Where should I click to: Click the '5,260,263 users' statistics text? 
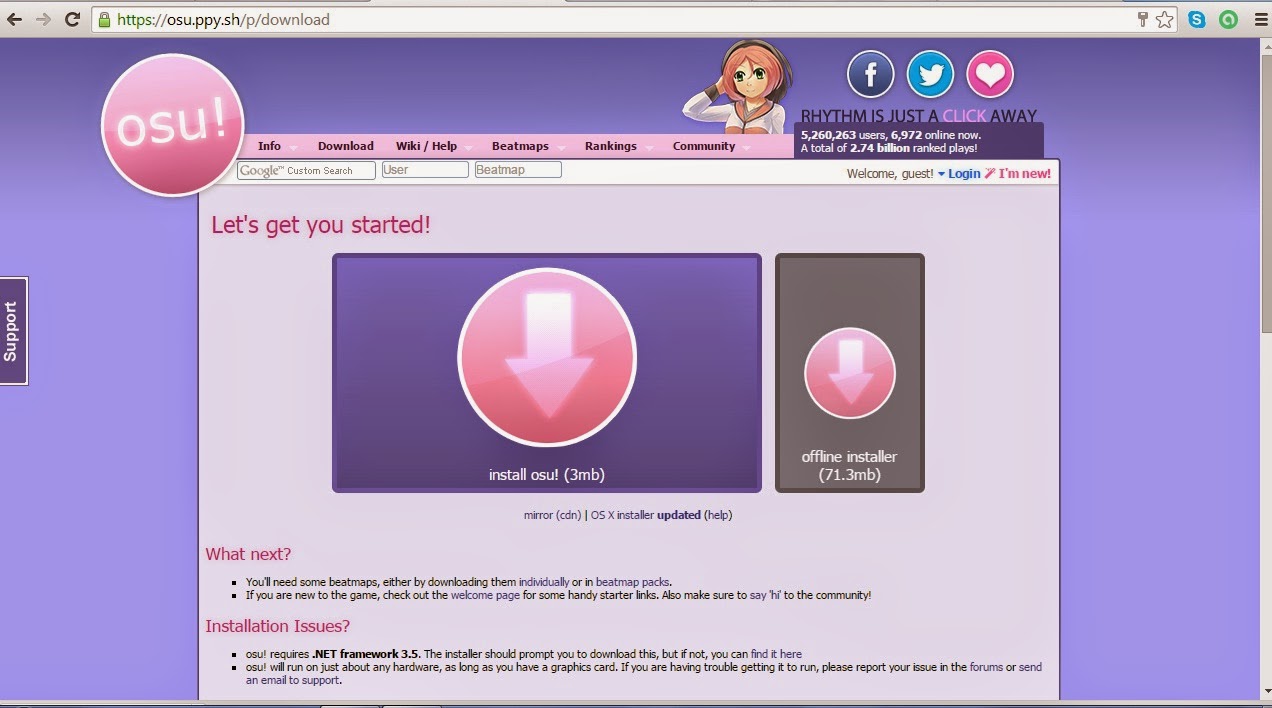(843, 135)
